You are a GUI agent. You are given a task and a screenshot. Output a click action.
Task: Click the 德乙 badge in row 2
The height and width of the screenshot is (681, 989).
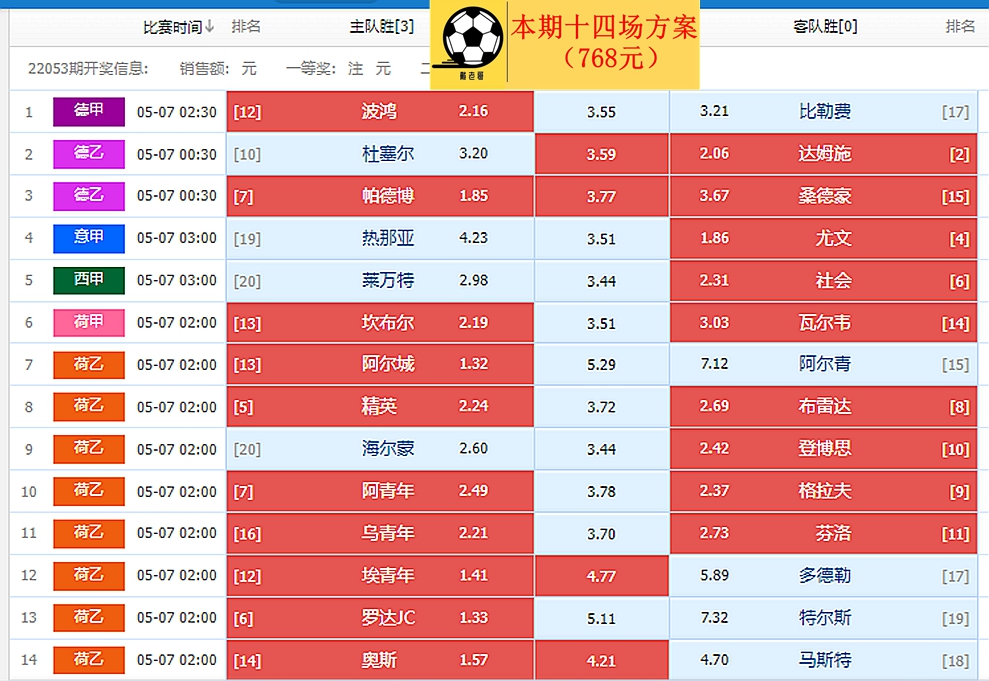[x=89, y=154]
